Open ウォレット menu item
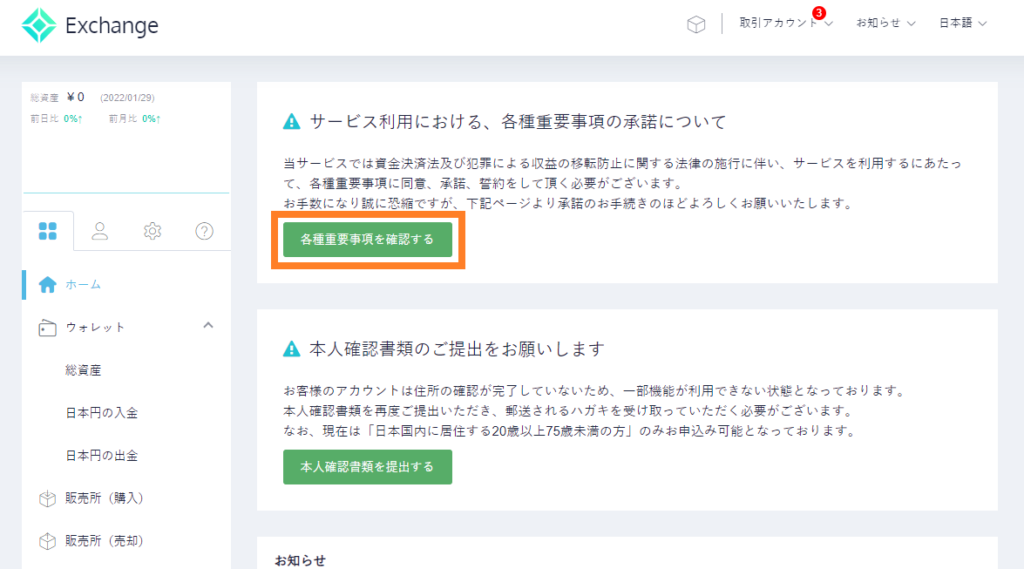 (x=95, y=327)
